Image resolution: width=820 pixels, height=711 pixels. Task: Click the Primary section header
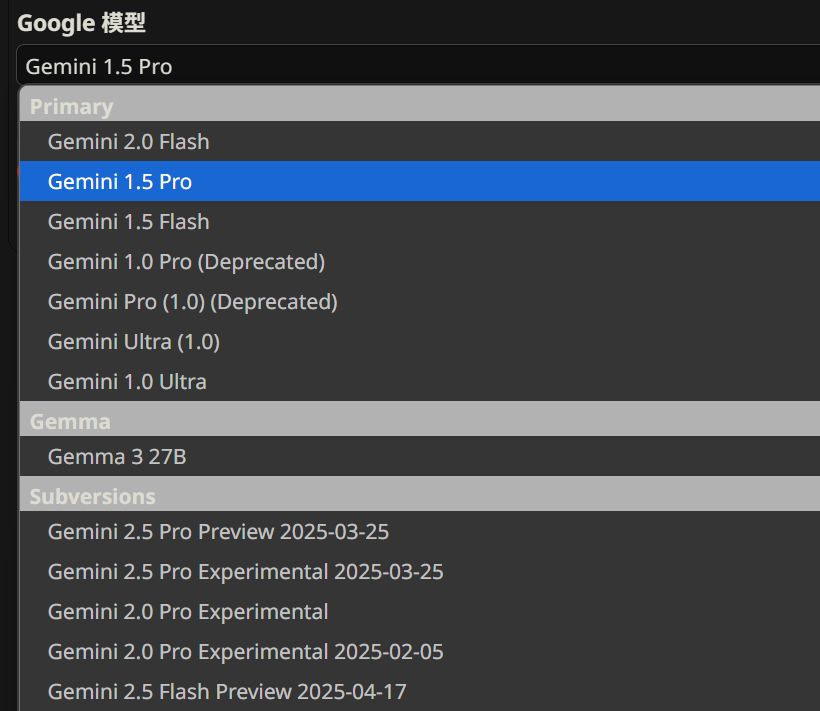(x=71, y=105)
